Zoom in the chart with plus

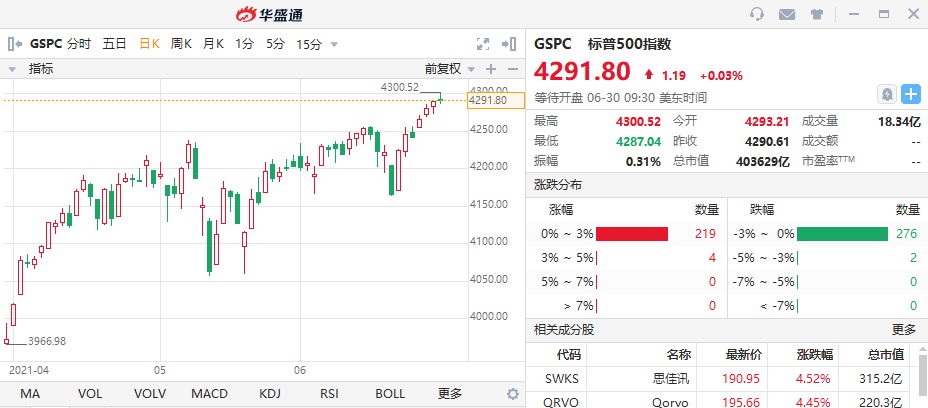pos(491,69)
